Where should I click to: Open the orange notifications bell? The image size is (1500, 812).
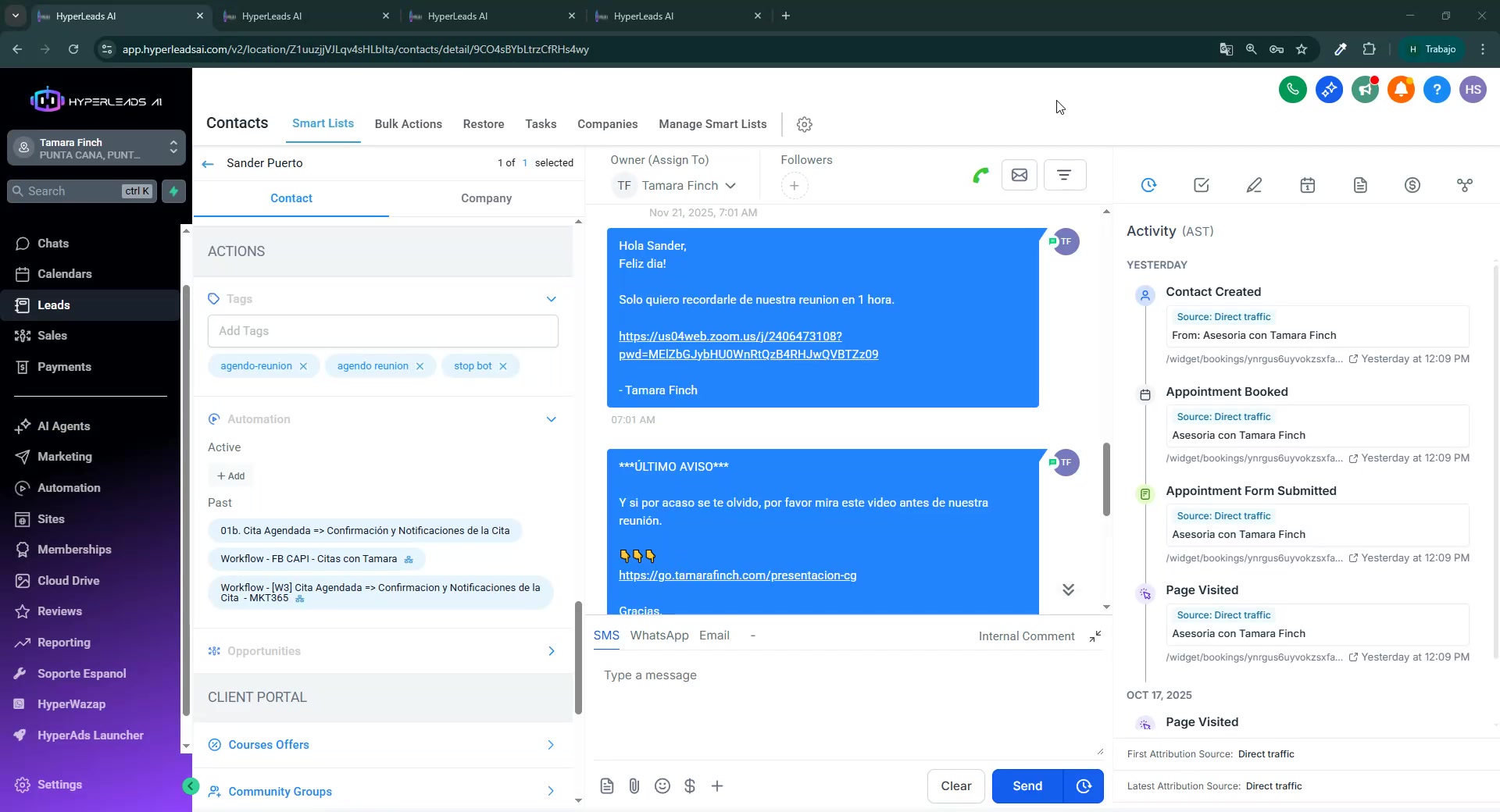tap(1401, 90)
